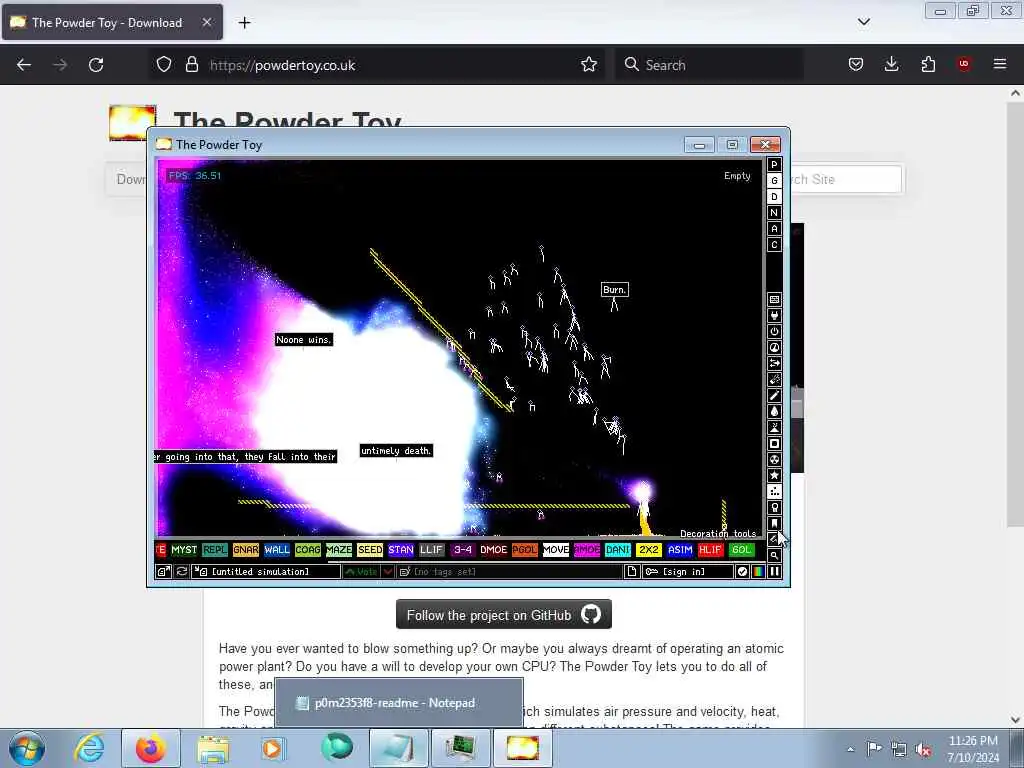This screenshot has height=768, width=1024.
Task: Select the REPL life element
Action: pyautogui.click(x=215, y=550)
